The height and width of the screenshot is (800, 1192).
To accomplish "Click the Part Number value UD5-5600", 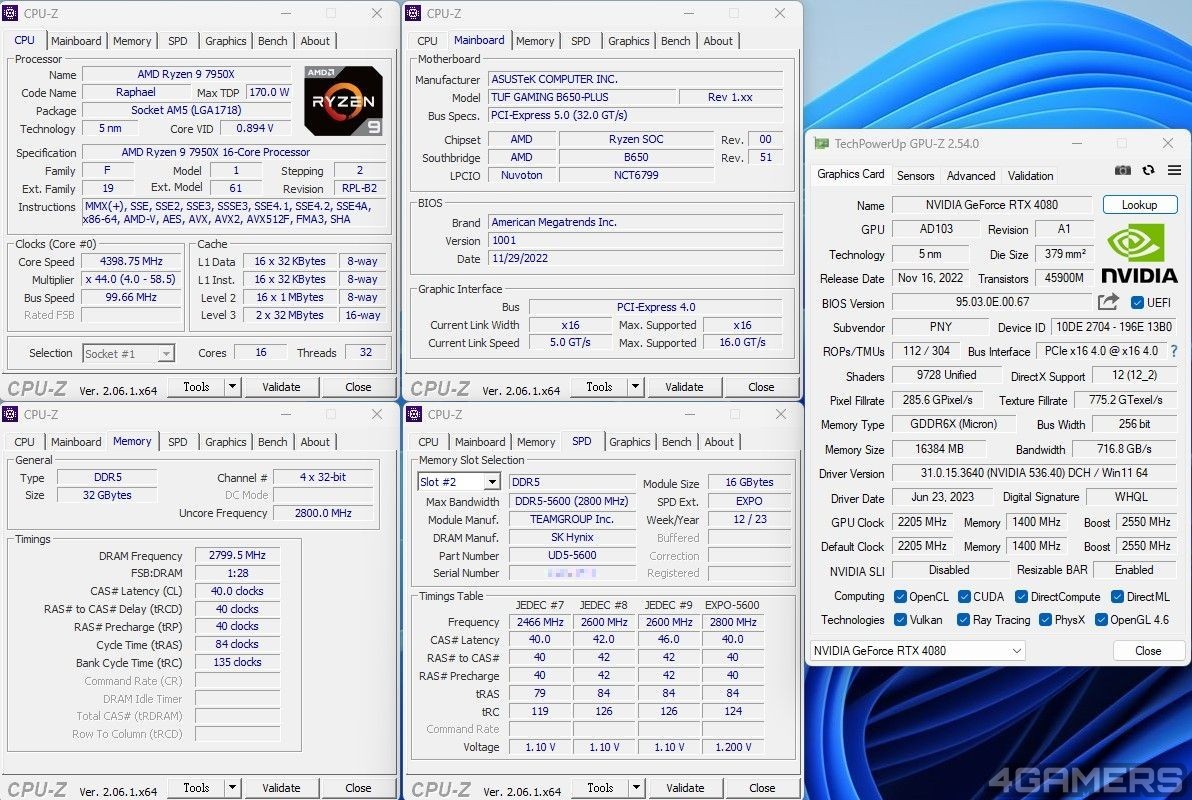I will [572, 555].
